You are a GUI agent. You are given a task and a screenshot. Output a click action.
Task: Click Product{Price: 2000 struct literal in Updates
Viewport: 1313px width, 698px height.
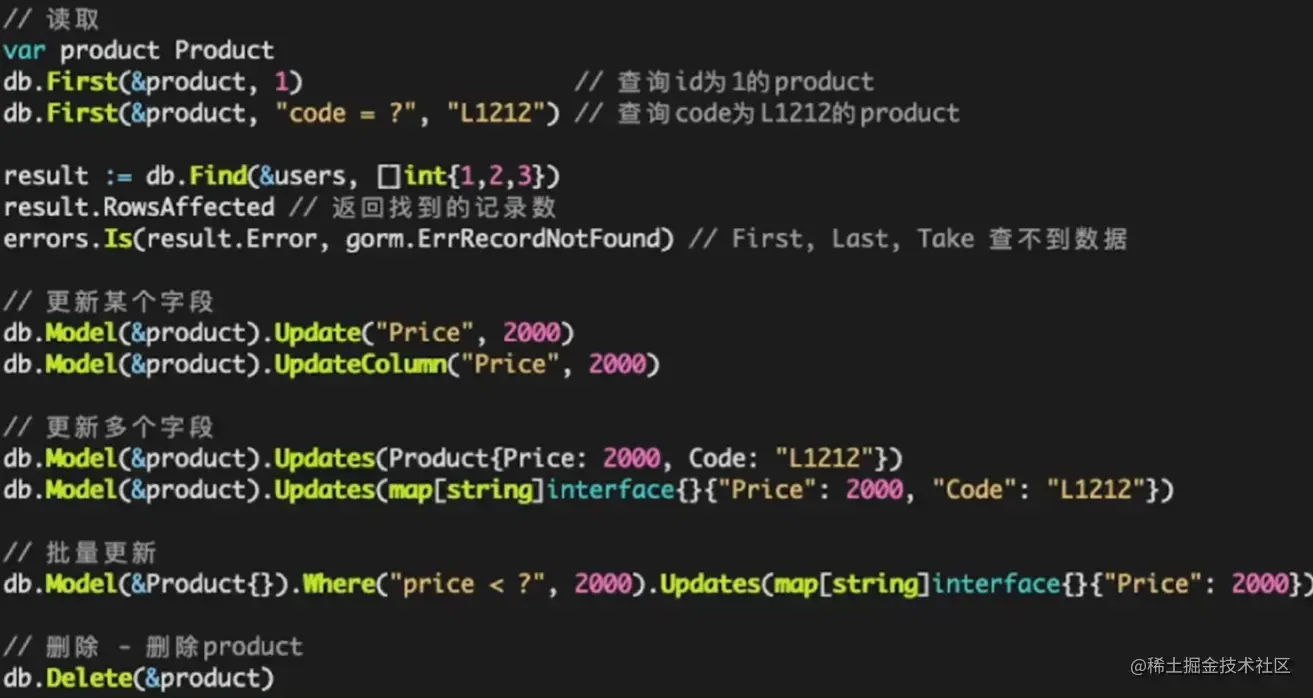(524, 459)
